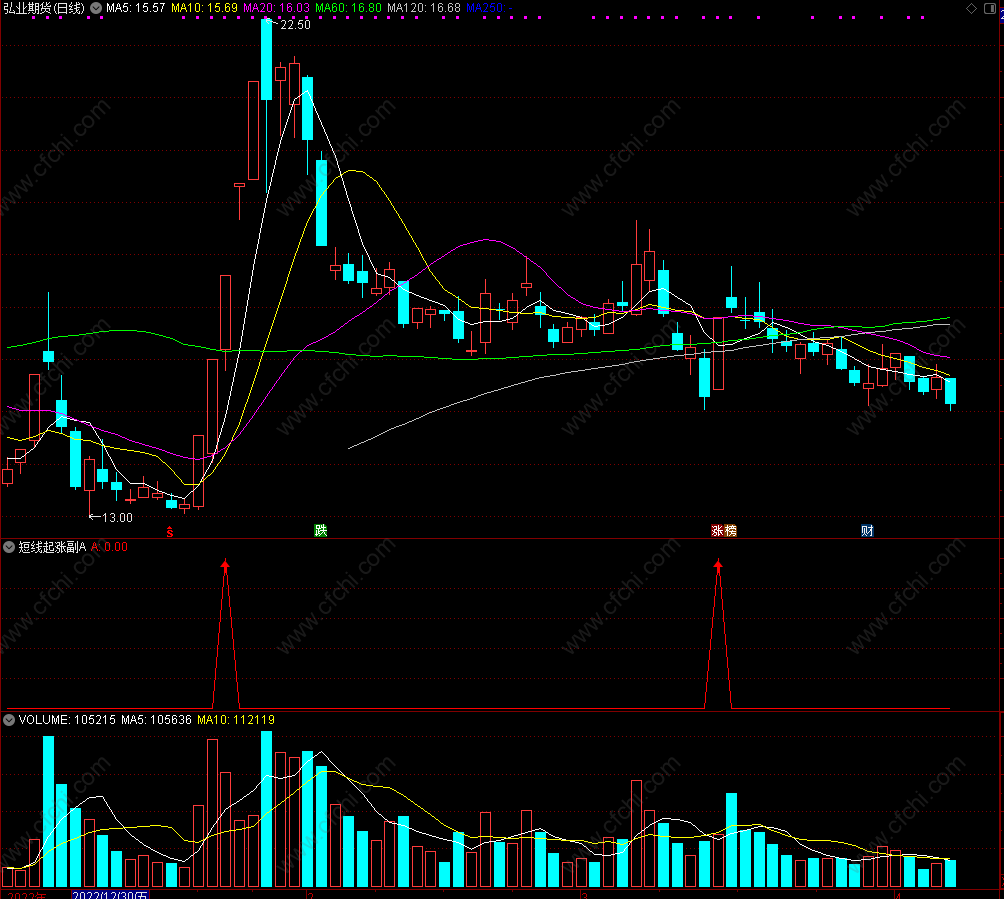1004x899 pixels.
Task: Click the MA5: 15.57 label
Action: (135, 8)
